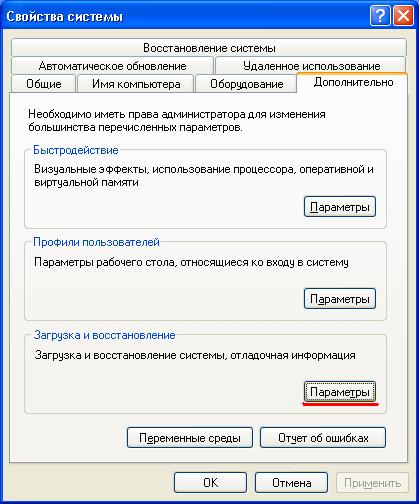
Task: Click the Отчет об ошибках button
Action: point(323,438)
